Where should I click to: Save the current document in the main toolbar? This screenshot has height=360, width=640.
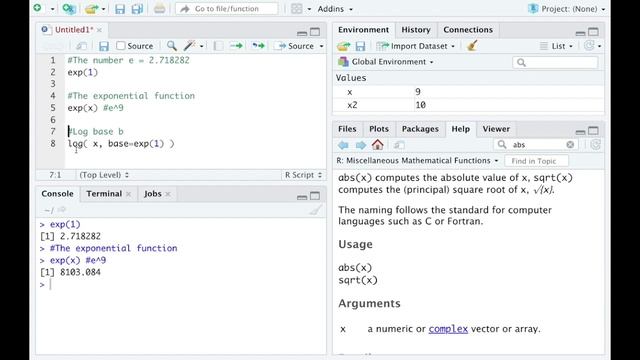(x=120, y=9)
